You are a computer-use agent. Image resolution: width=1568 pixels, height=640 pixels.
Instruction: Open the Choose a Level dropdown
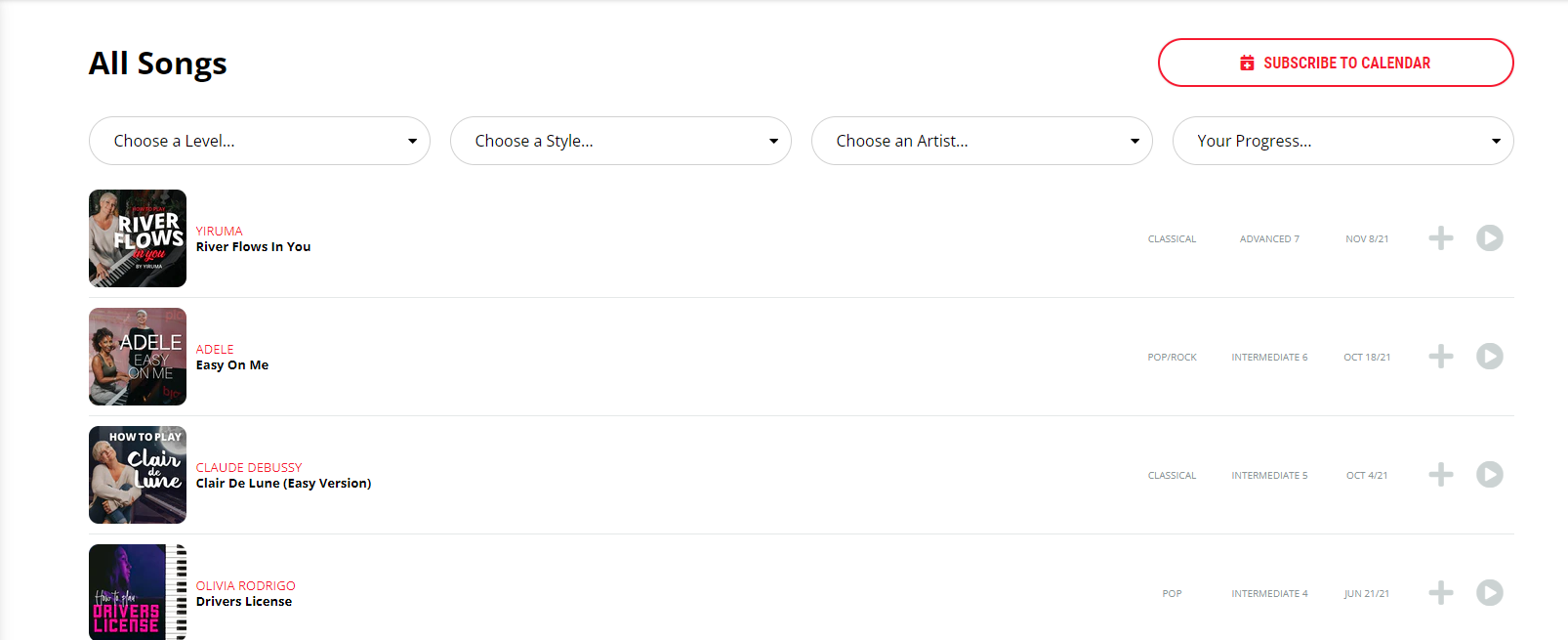point(259,141)
